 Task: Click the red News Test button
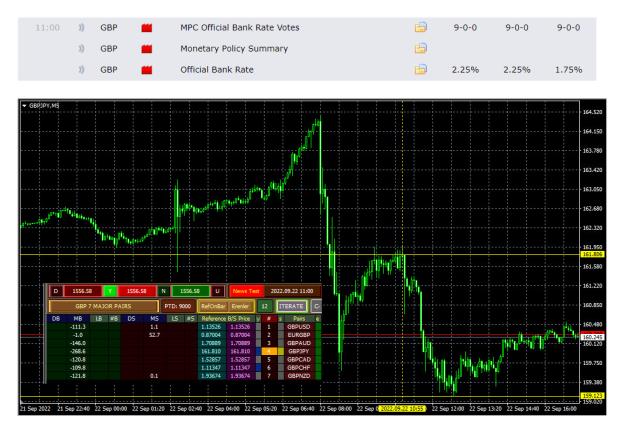click(246, 291)
